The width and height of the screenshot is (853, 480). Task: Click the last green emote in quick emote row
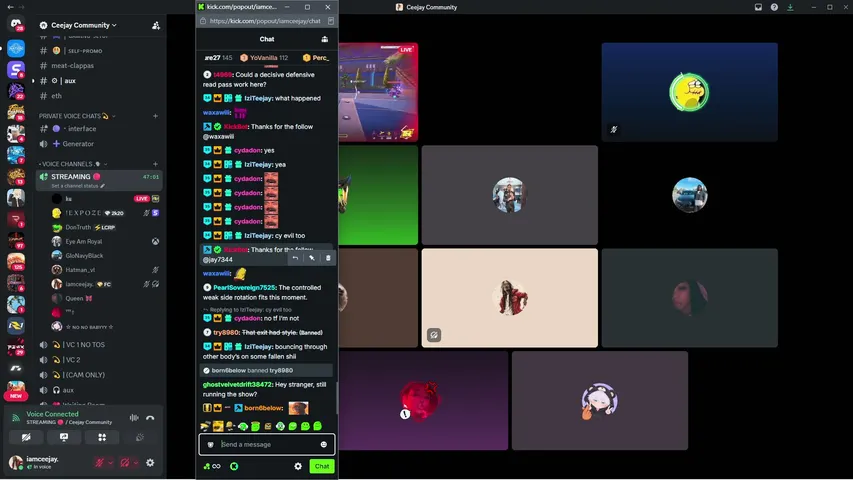[318, 426]
